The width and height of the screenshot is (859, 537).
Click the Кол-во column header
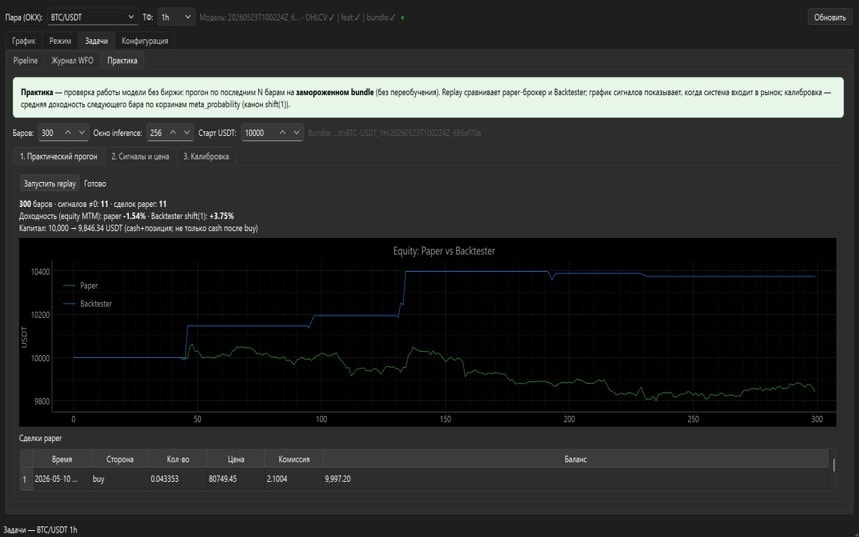point(178,459)
